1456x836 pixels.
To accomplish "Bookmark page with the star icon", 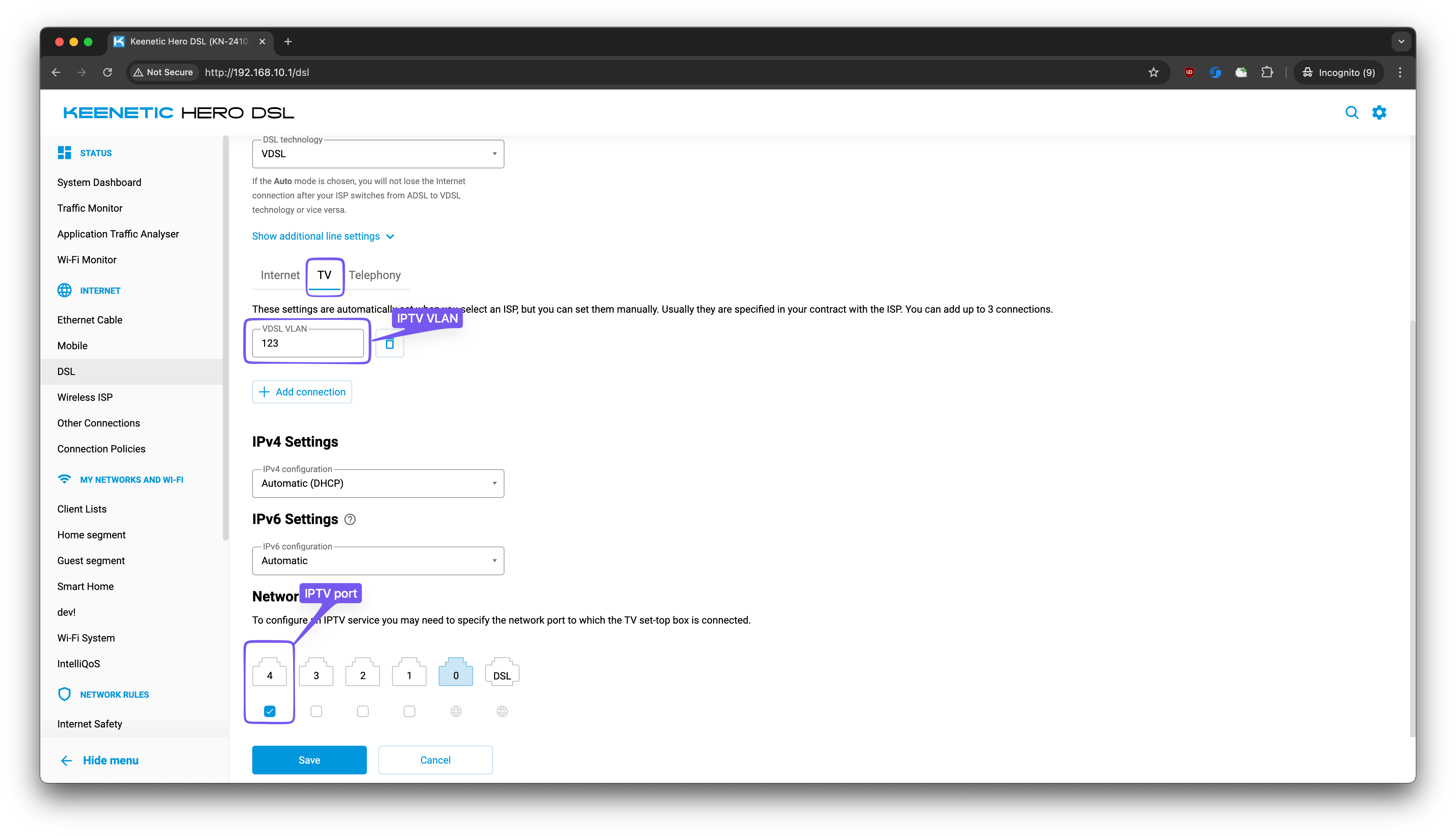I will [x=1153, y=72].
